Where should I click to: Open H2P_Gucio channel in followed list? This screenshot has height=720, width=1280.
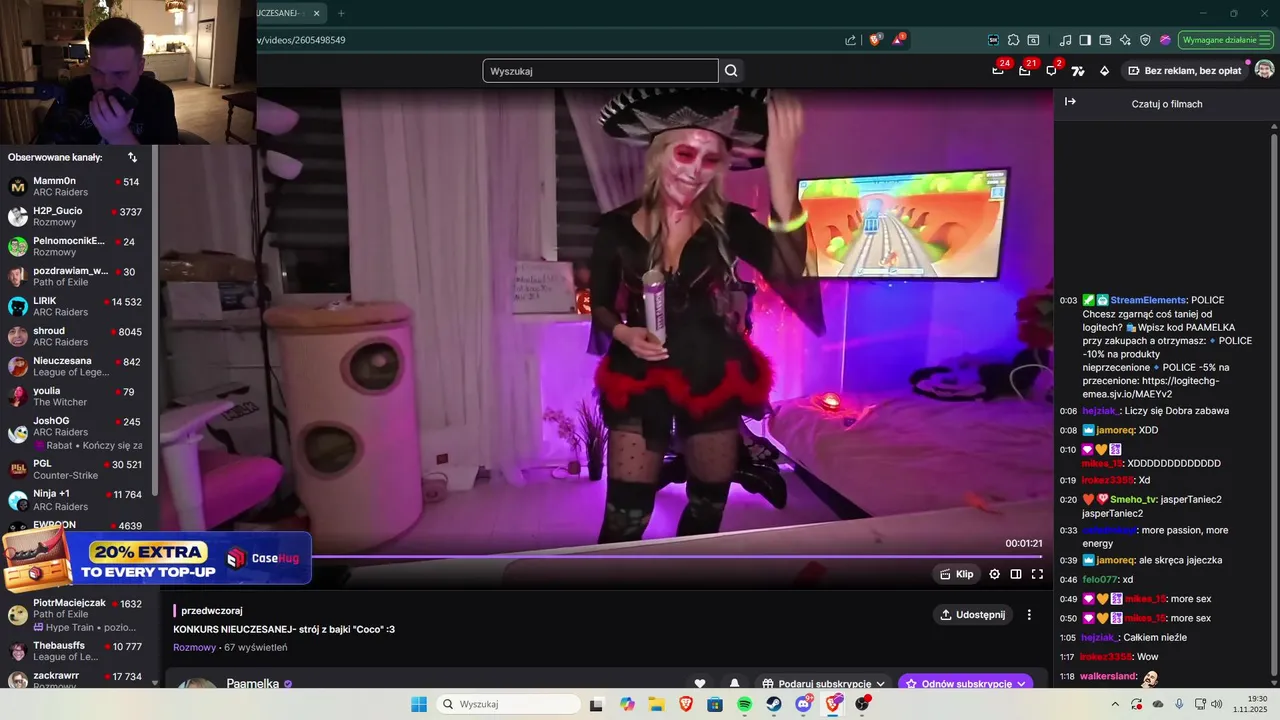click(76, 217)
